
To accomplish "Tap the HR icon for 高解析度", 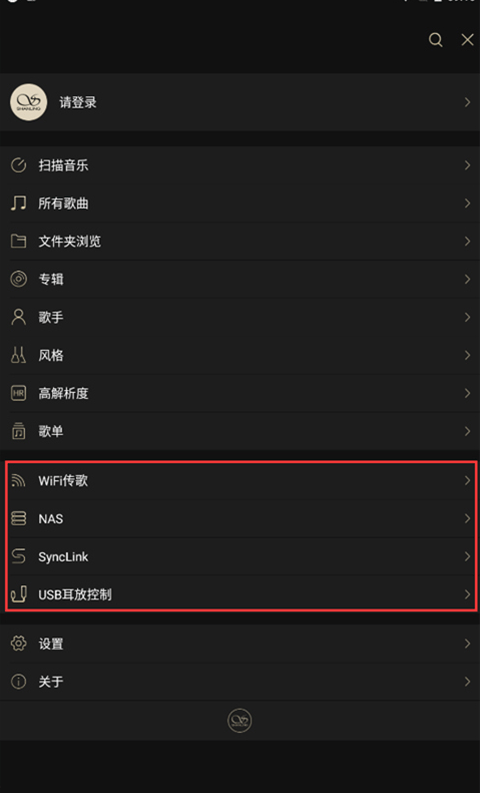I will click(x=18, y=393).
